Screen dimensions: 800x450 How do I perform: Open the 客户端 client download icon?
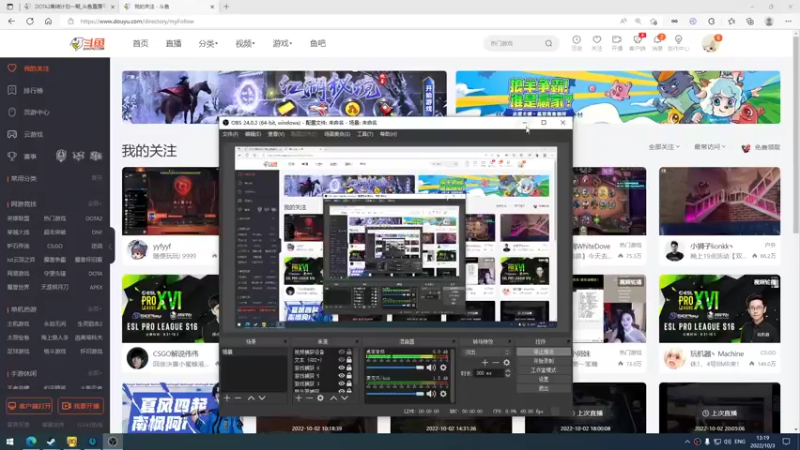(x=637, y=43)
